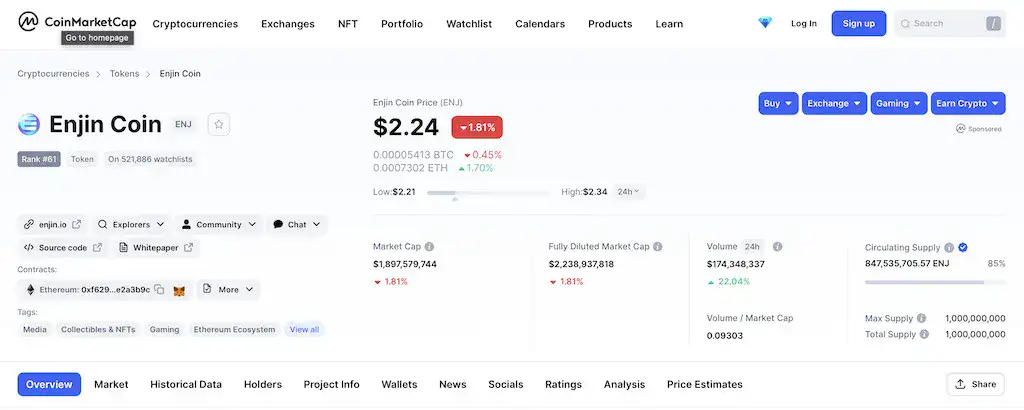The width and height of the screenshot is (1024, 410).
Task: Open the Earn Crypto dropdown
Action: (x=968, y=103)
